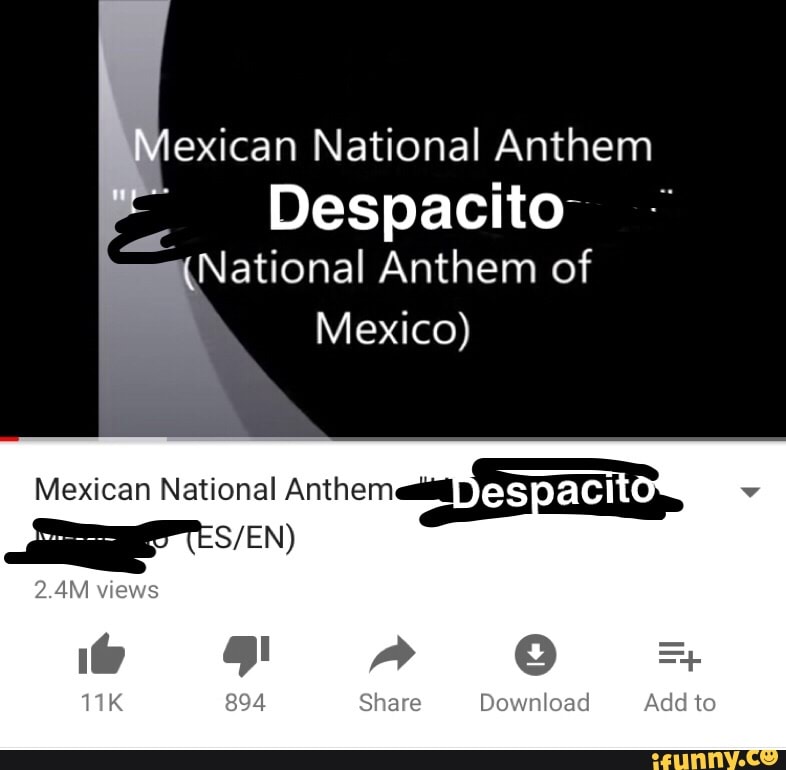This screenshot has width=786, height=770.
Task: Click the (ES/EN) part of title
Action: [x=242, y=538]
